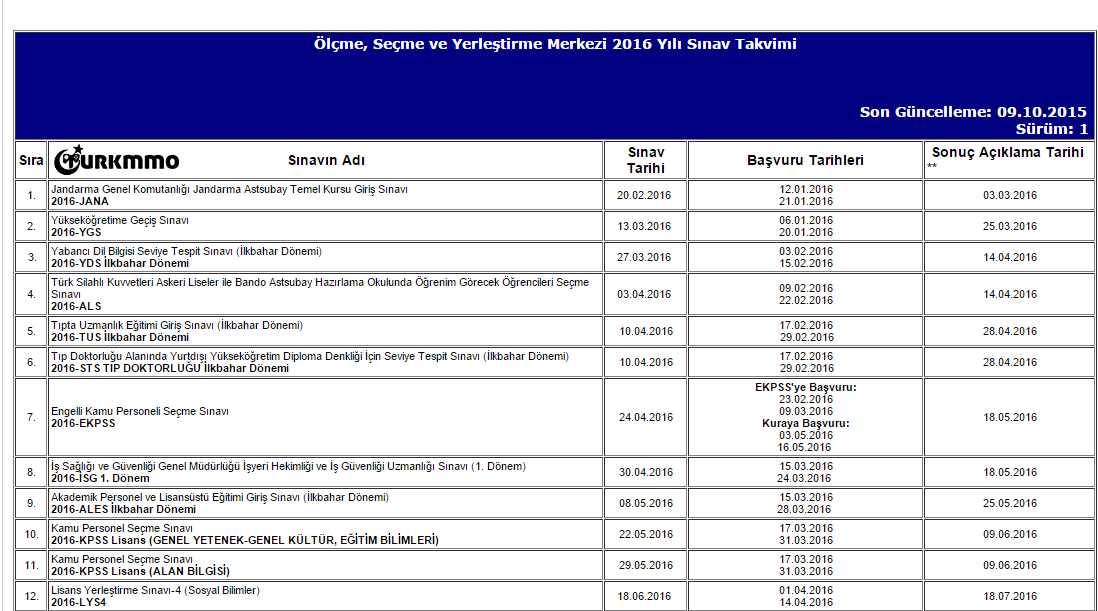Click exam date "27.03.2016" in YDS row
The width and height of the screenshot is (1098, 611).
tap(644, 257)
